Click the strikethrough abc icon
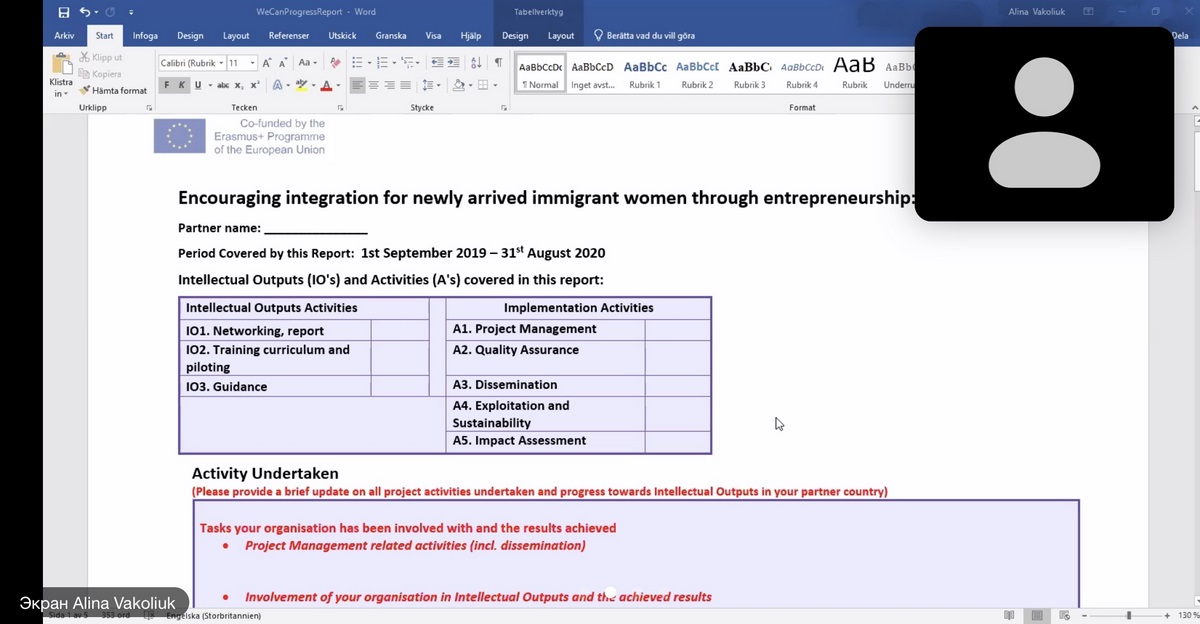Viewport: 1200px width, 624px height. (x=223, y=85)
